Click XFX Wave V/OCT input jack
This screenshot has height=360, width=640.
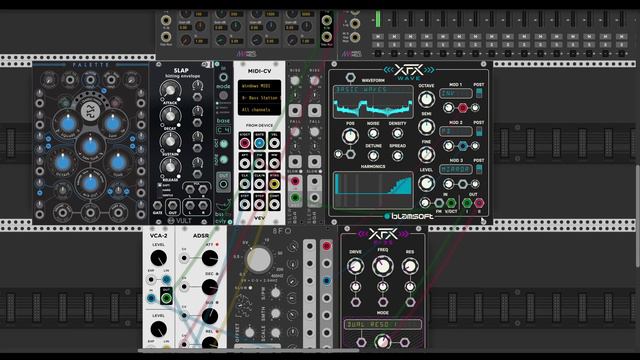[x=451, y=203]
